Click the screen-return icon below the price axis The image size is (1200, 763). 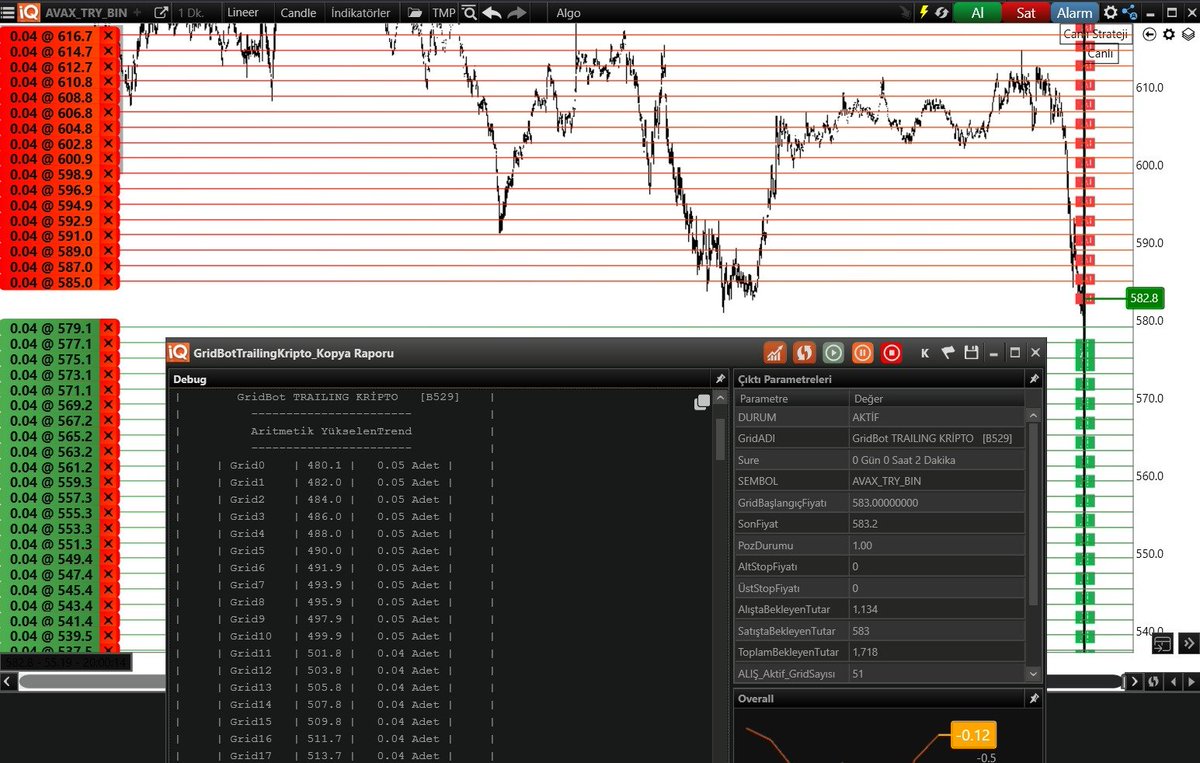point(1162,643)
